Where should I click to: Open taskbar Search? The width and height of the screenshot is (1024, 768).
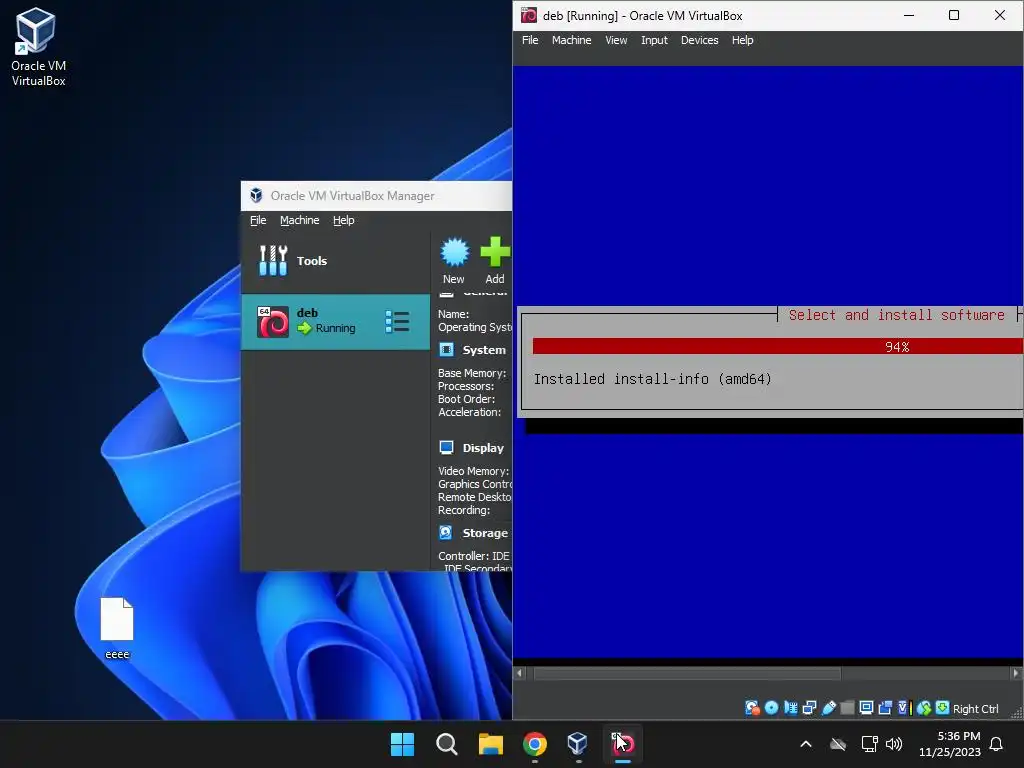[x=447, y=744]
